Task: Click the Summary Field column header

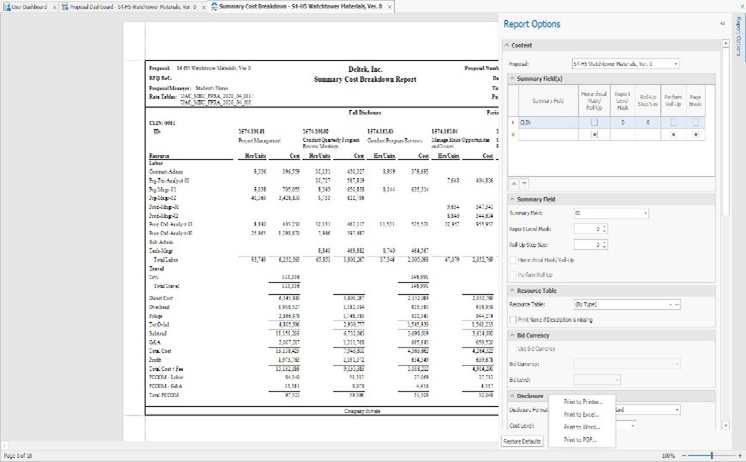Action: [548, 101]
